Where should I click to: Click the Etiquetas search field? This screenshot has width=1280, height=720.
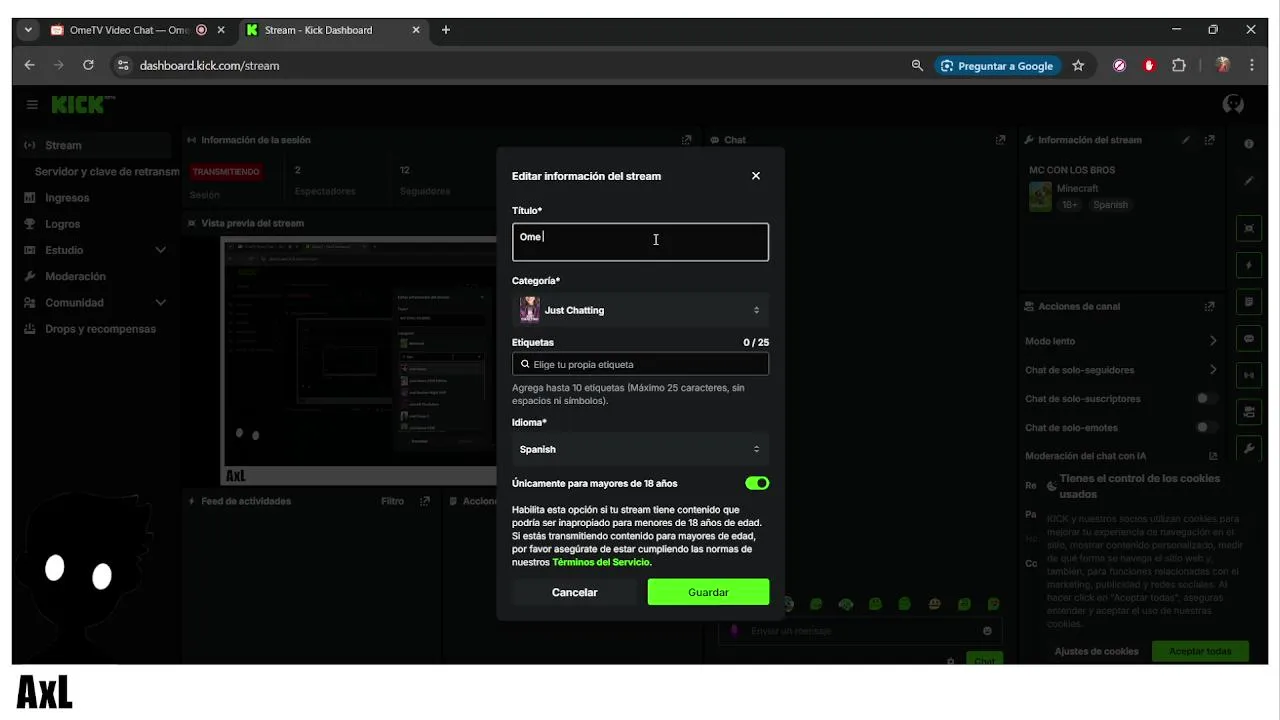640,364
